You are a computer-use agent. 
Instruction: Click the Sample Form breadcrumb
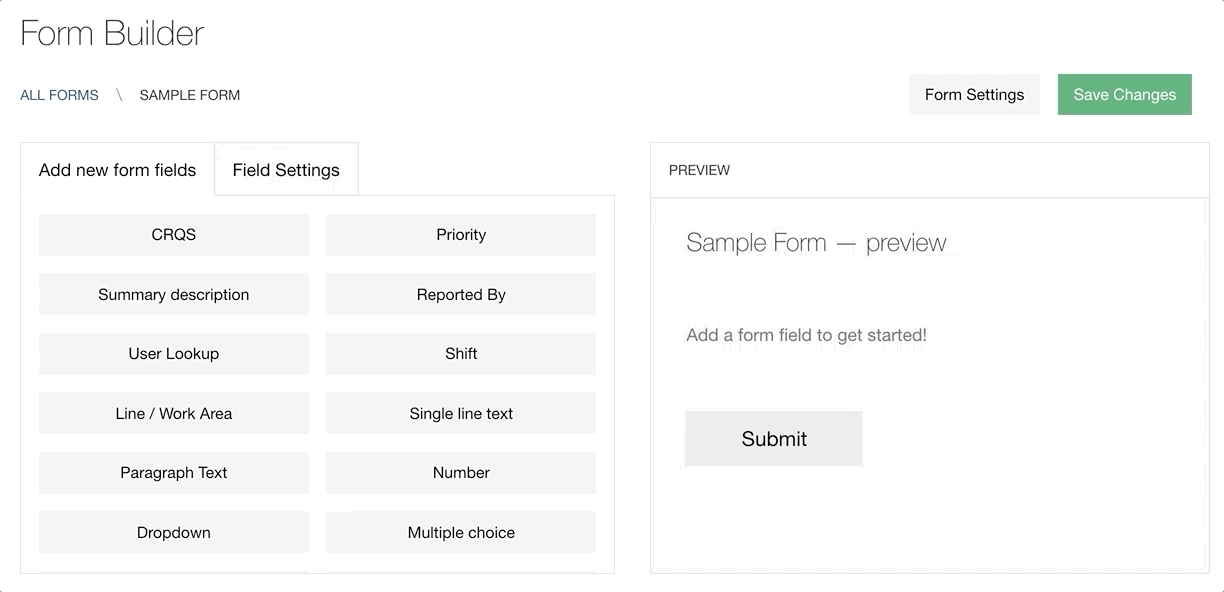tap(190, 96)
